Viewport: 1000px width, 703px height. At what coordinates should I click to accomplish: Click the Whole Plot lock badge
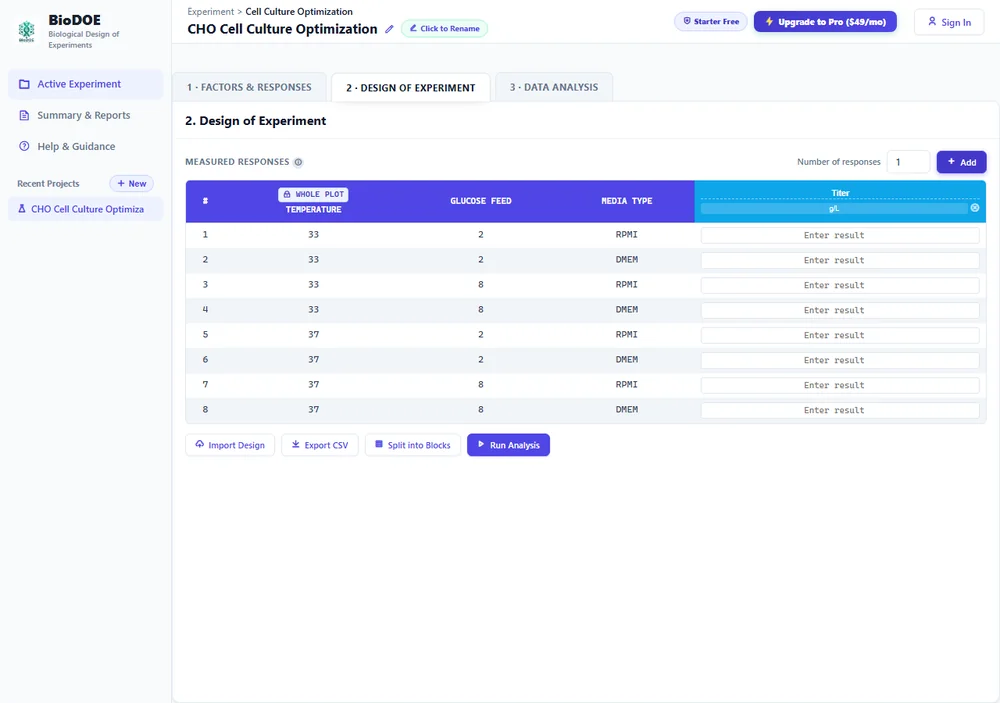(313, 194)
